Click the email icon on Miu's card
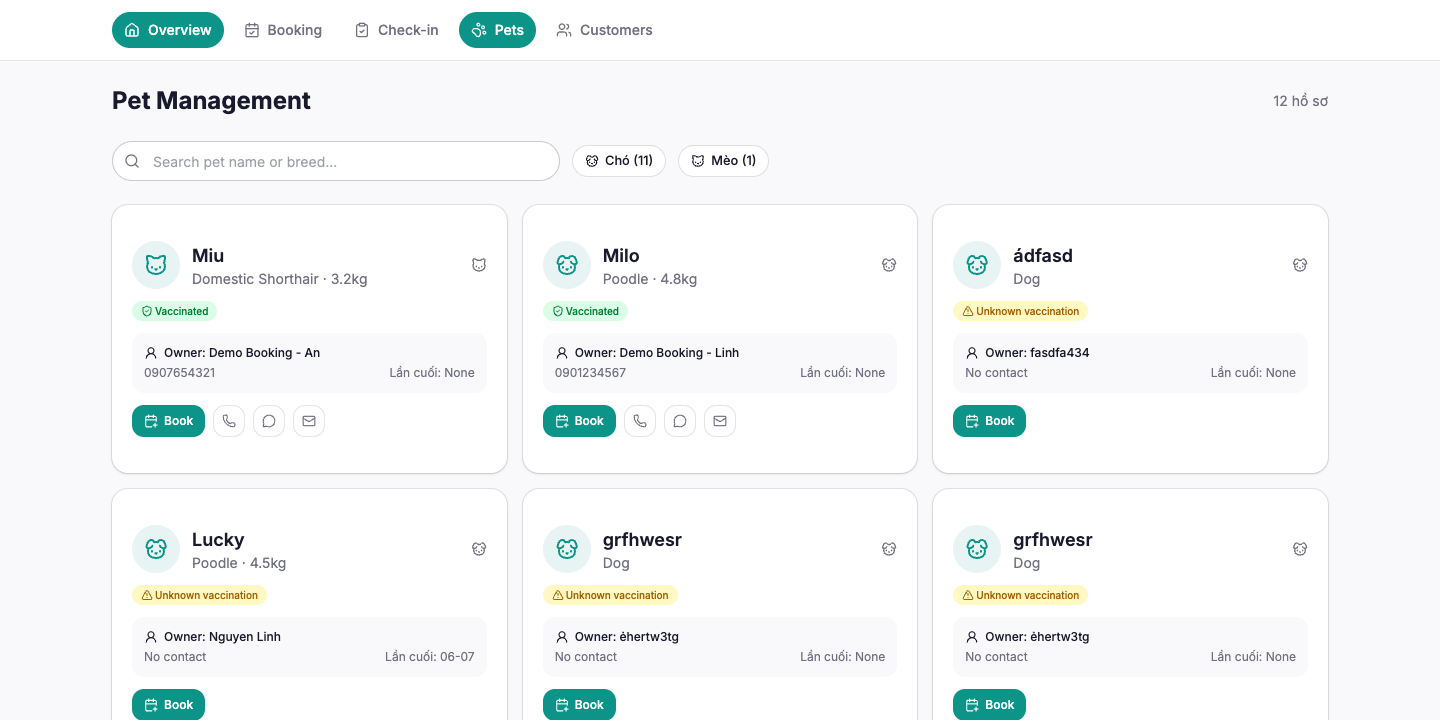This screenshot has width=1440, height=720. point(309,421)
